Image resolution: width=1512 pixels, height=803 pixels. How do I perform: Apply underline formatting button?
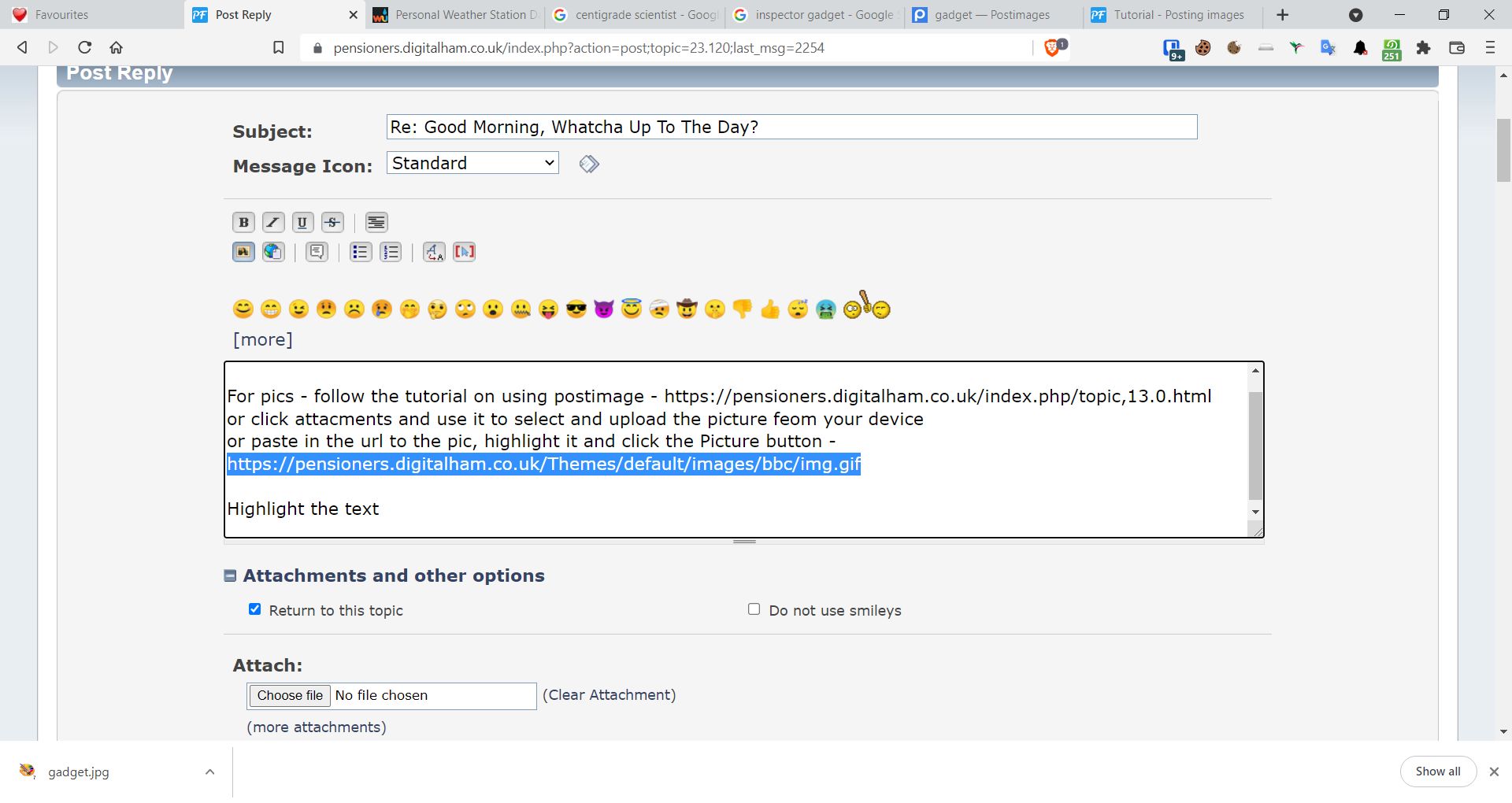point(302,223)
